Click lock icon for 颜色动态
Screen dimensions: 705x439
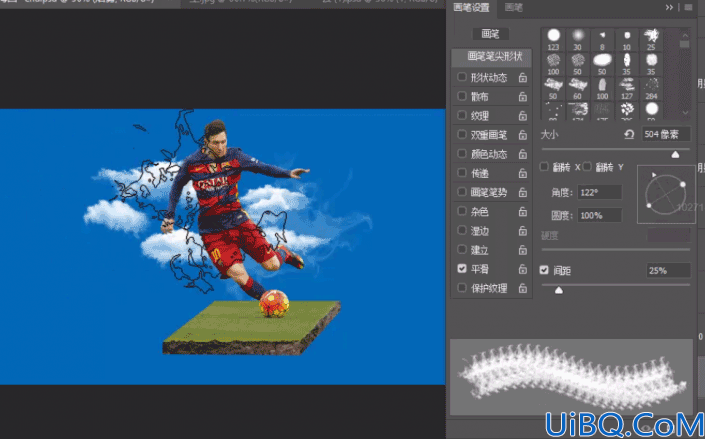(522, 154)
